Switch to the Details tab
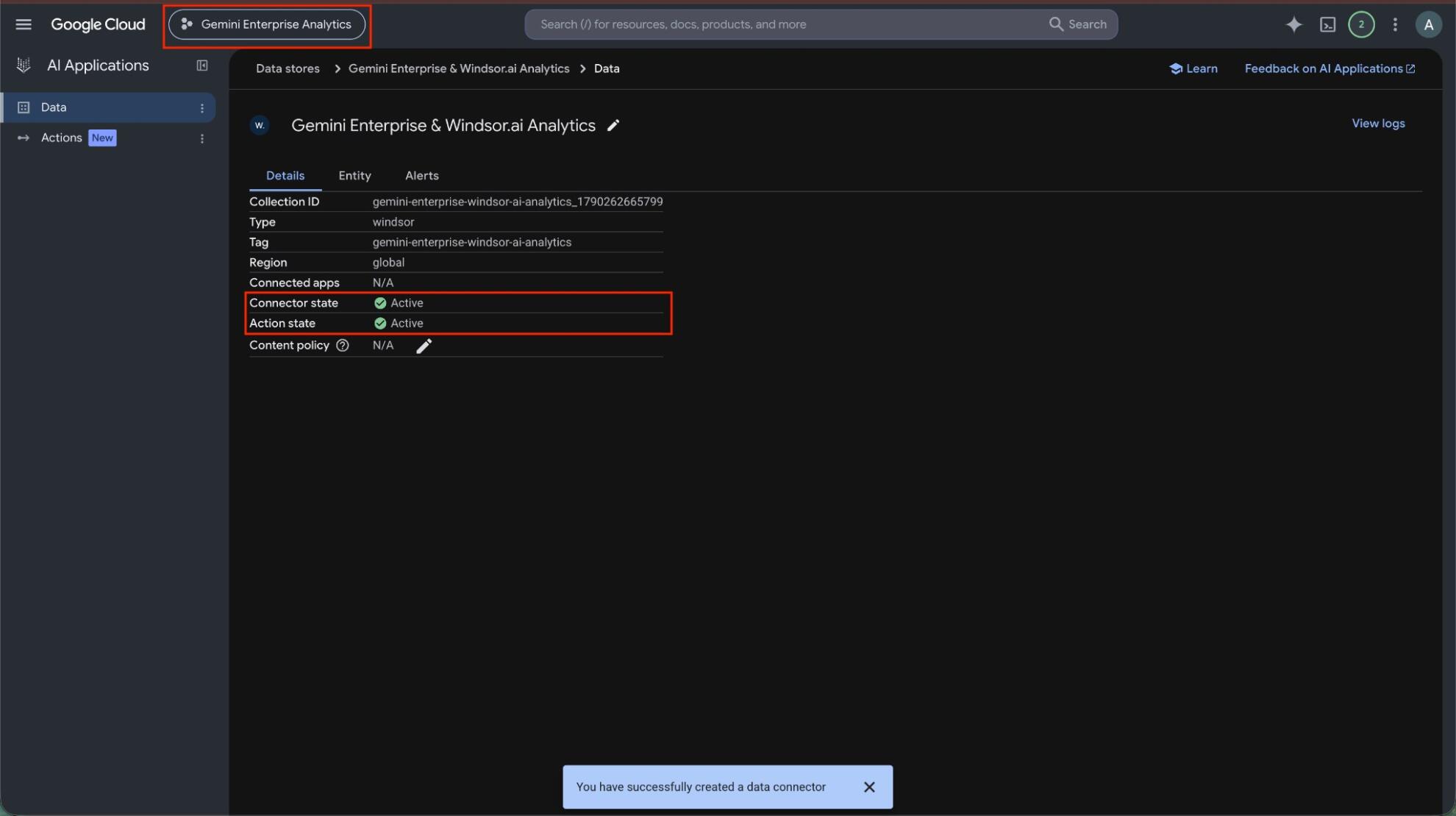Viewport: 1456px width, 816px height. [x=285, y=176]
